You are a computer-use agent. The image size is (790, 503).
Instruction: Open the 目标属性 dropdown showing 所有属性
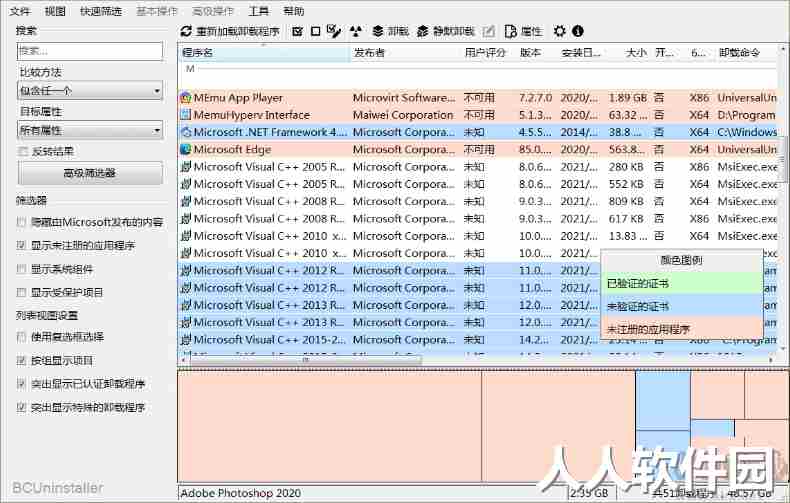[x=90, y=131]
